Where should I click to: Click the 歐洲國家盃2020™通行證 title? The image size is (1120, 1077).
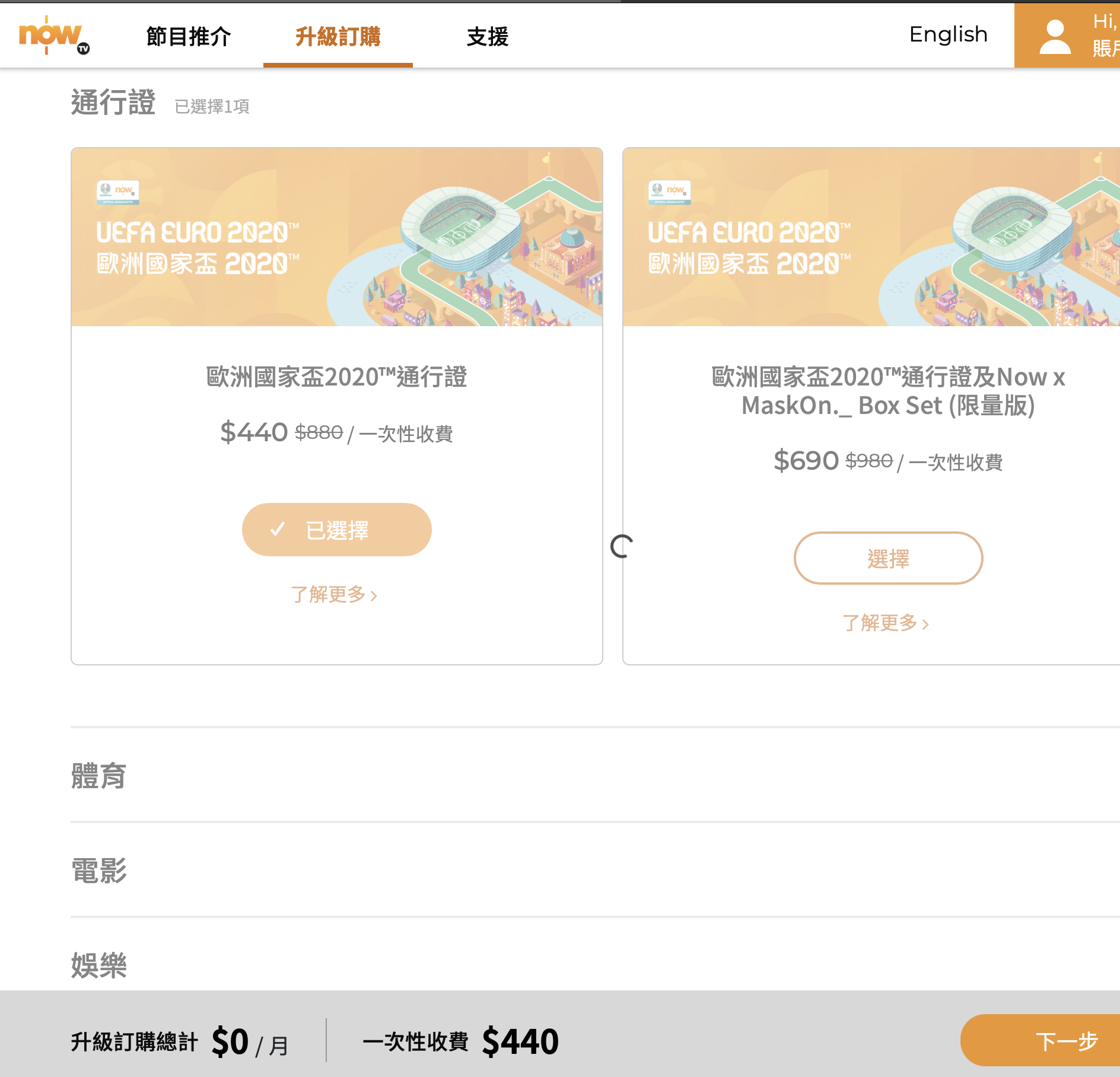pos(336,377)
